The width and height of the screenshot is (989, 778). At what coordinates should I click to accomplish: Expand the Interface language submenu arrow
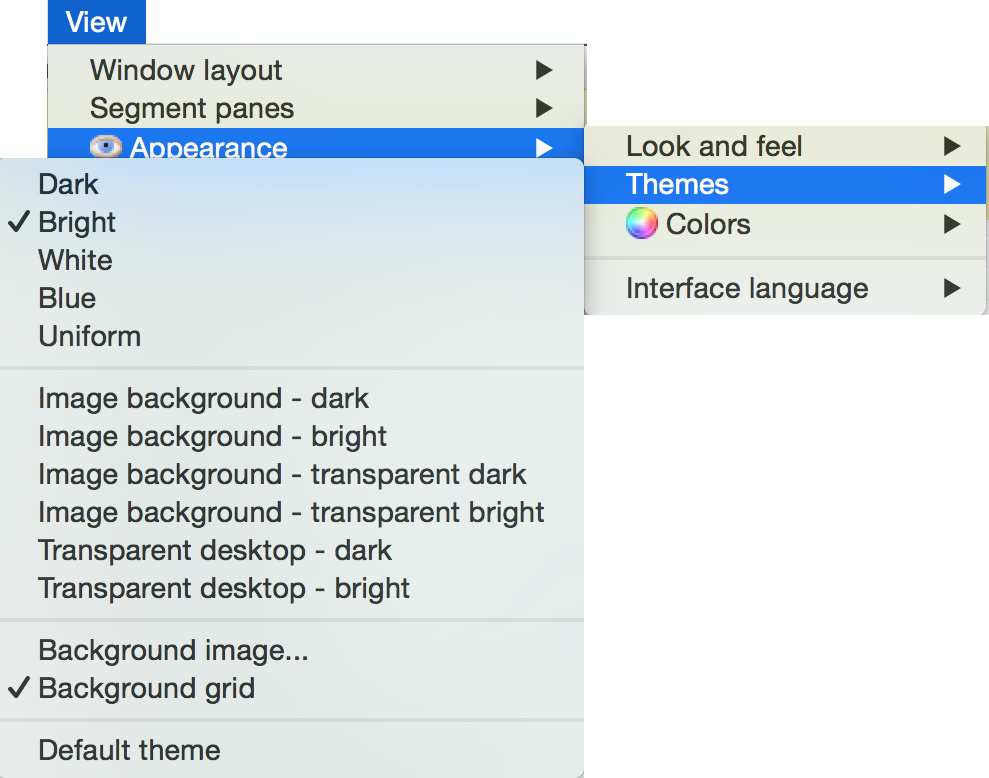click(951, 289)
